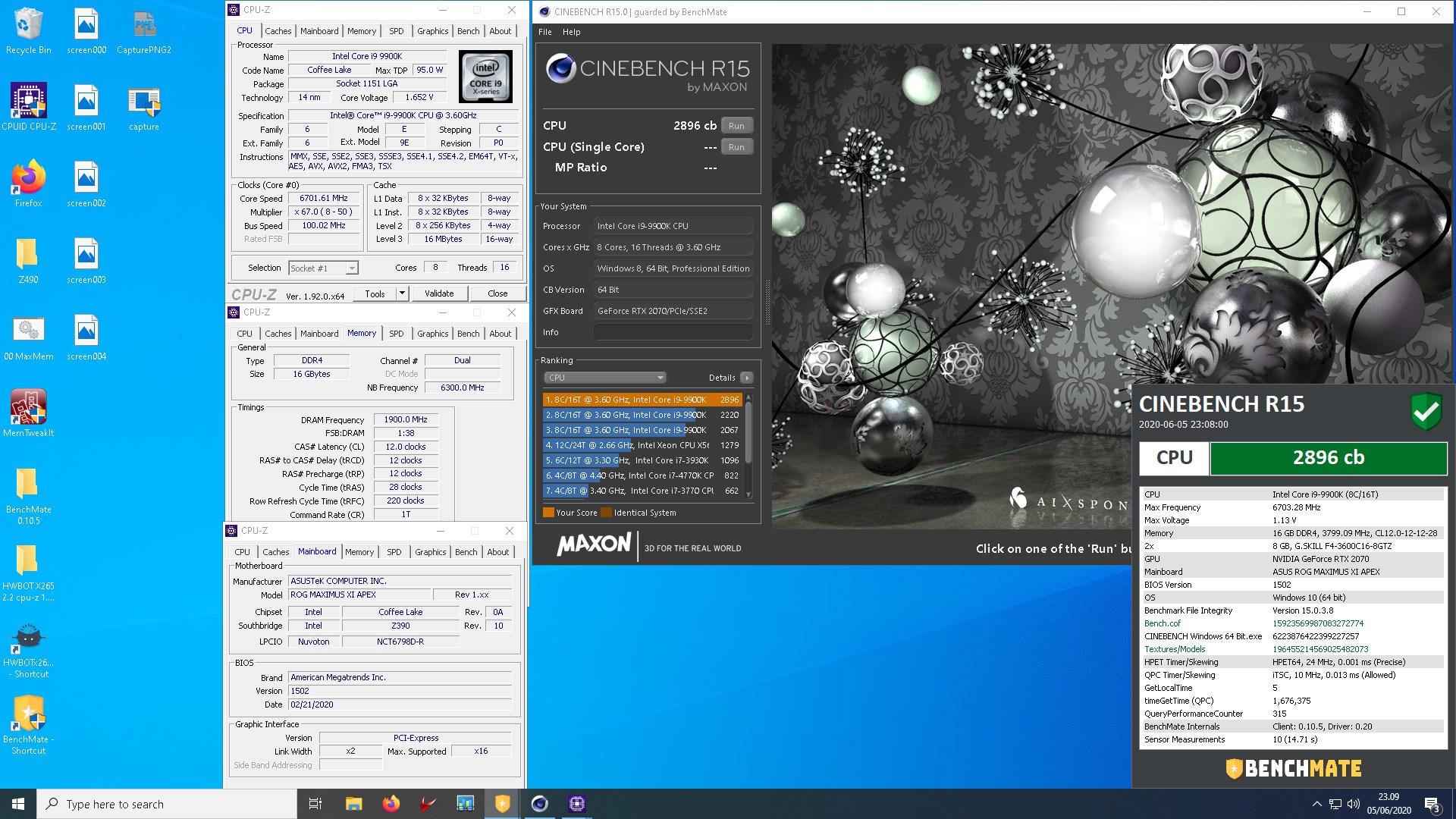Click the taskbar search box

point(167,804)
